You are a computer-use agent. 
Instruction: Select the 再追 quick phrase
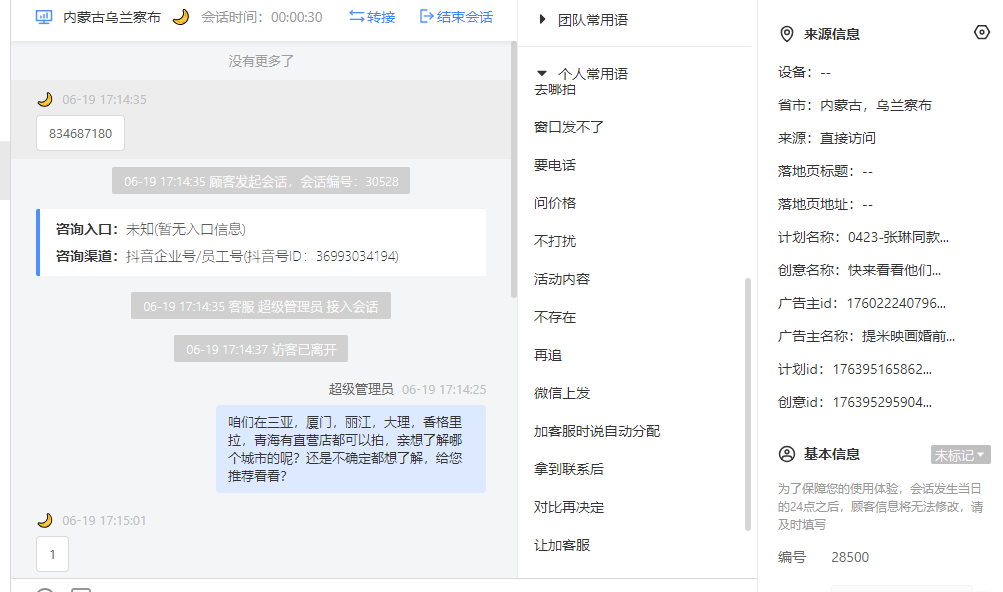click(548, 355)
